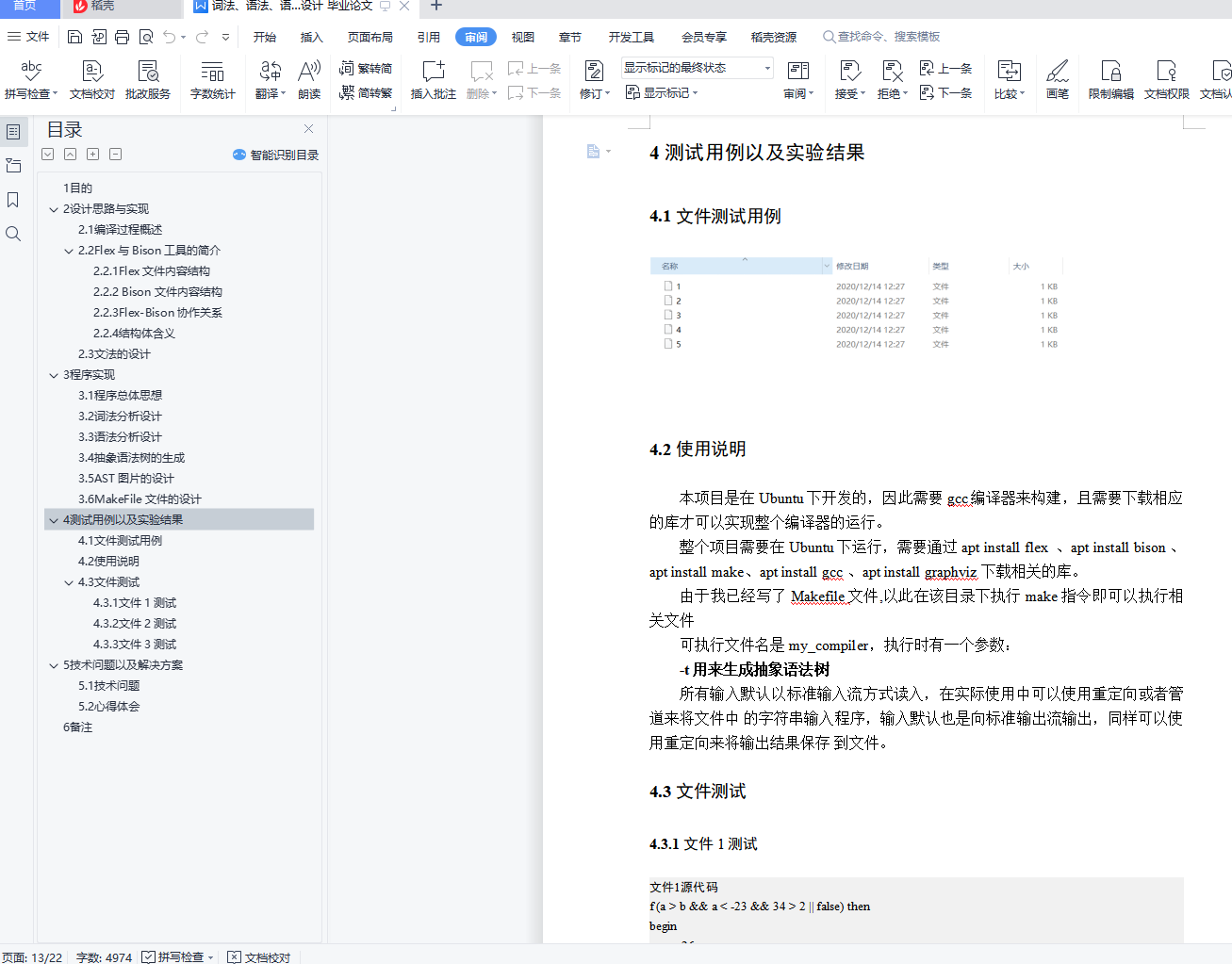Click the minus box in 目录 pane toolbar

point(116,154)
